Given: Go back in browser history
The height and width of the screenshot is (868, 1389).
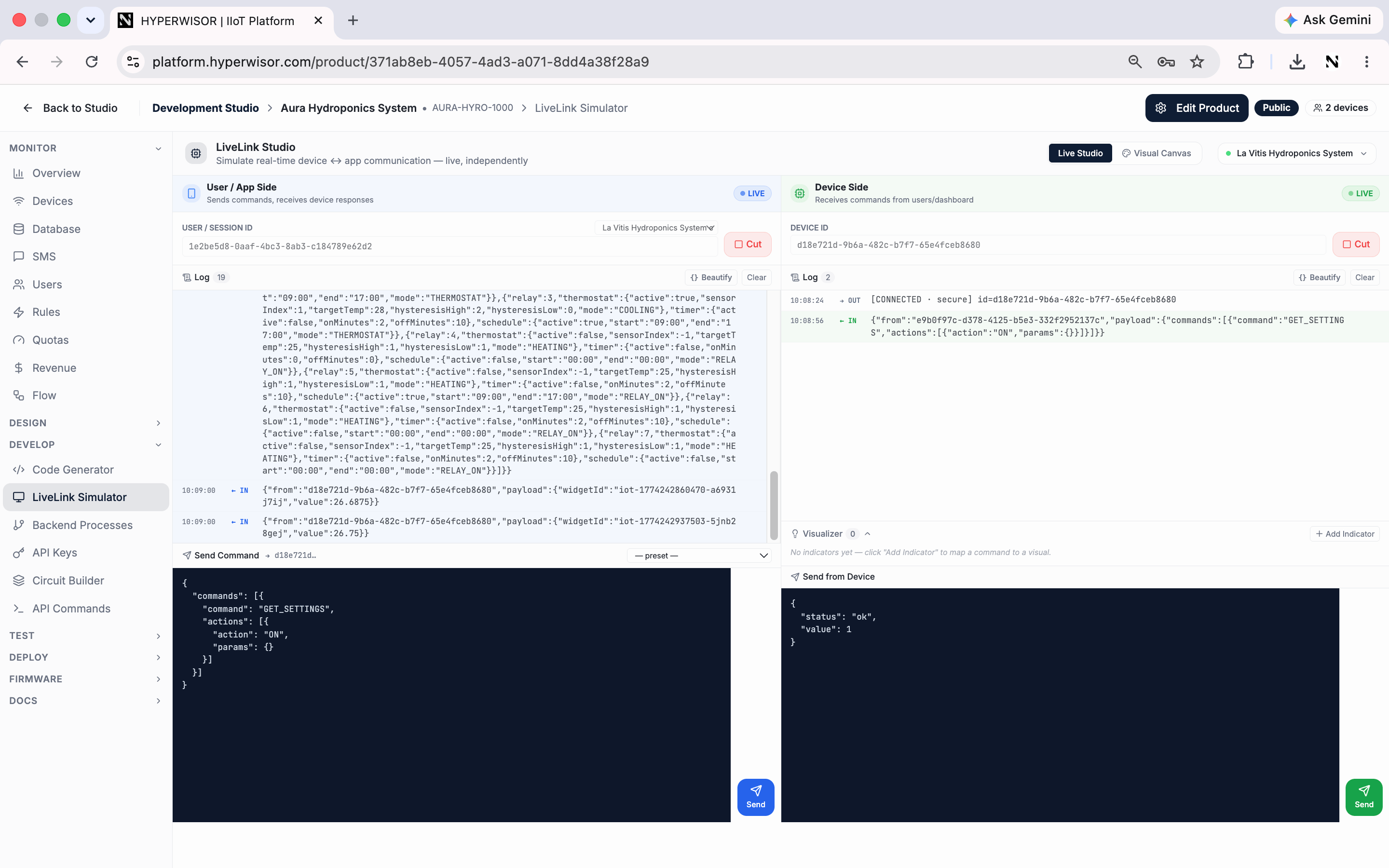Looking at the screenshot, I should pos(22,61).
